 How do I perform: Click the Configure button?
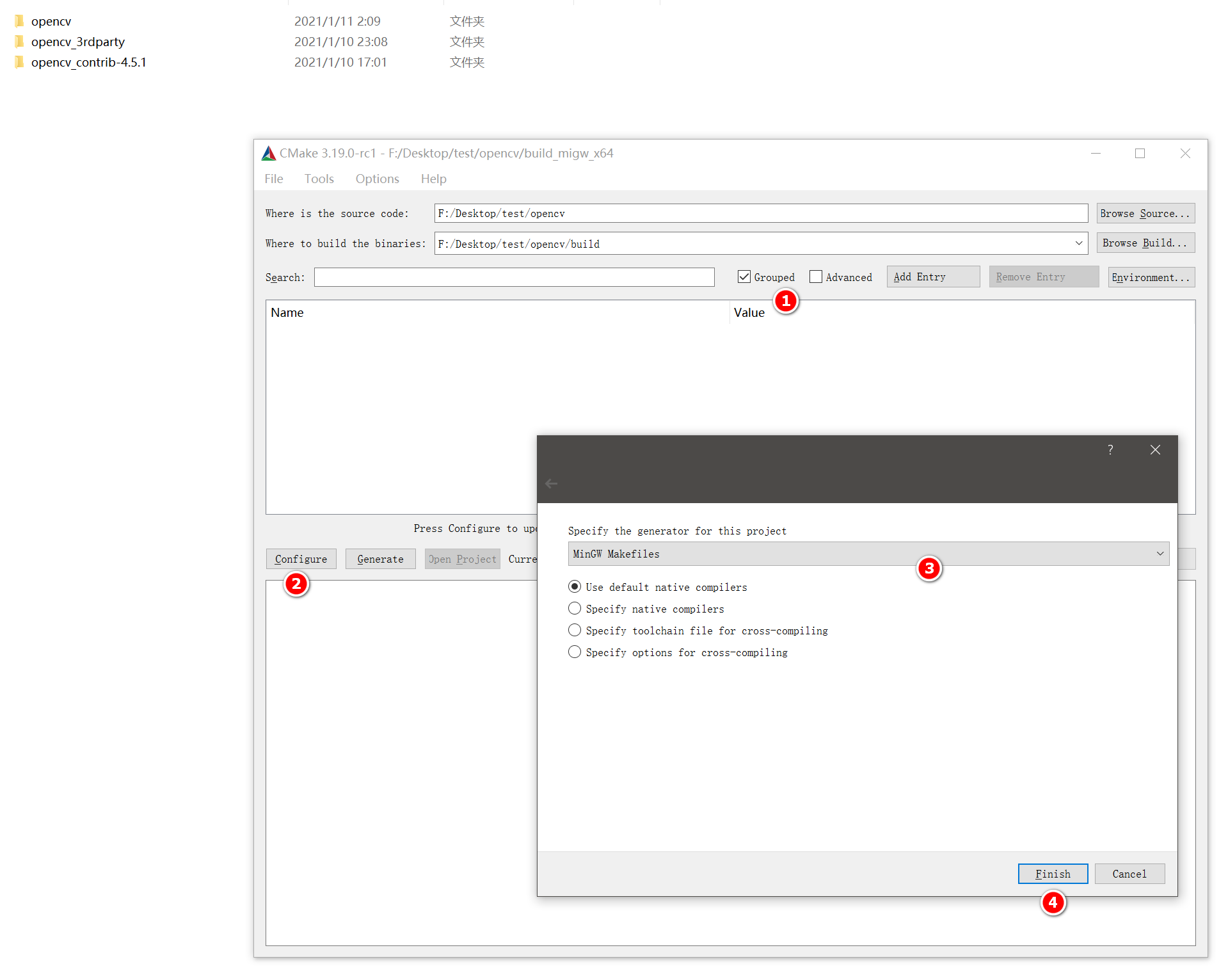click(x=301, y=559)
